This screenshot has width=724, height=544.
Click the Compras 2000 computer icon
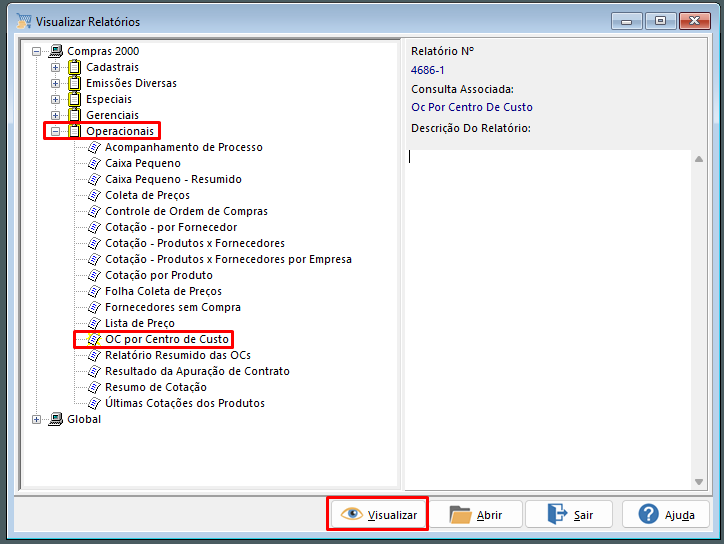pos(56,51)
